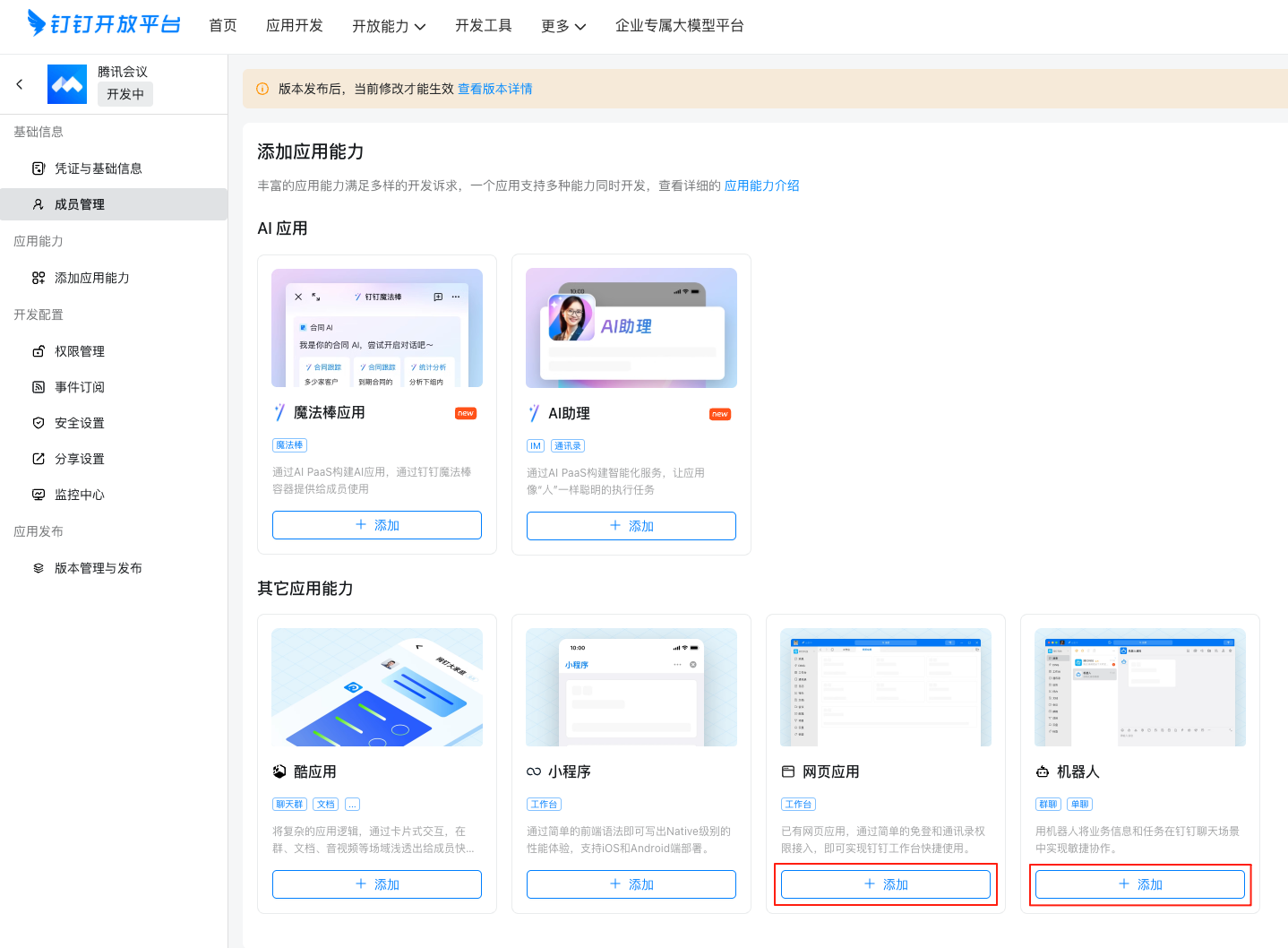Click the AI助理 wand icon
1288x948 pixels.
pyautogui.click(x=534, y=413)
